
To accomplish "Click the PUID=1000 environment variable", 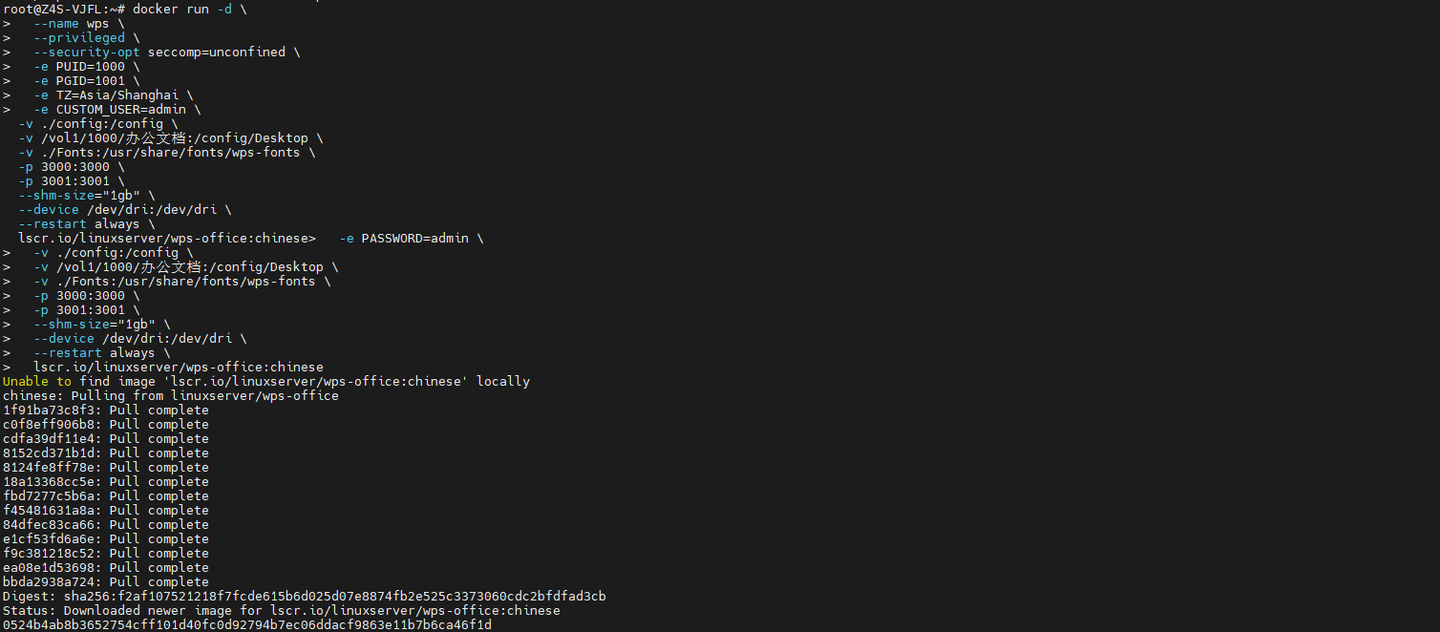I will point(90,67).
